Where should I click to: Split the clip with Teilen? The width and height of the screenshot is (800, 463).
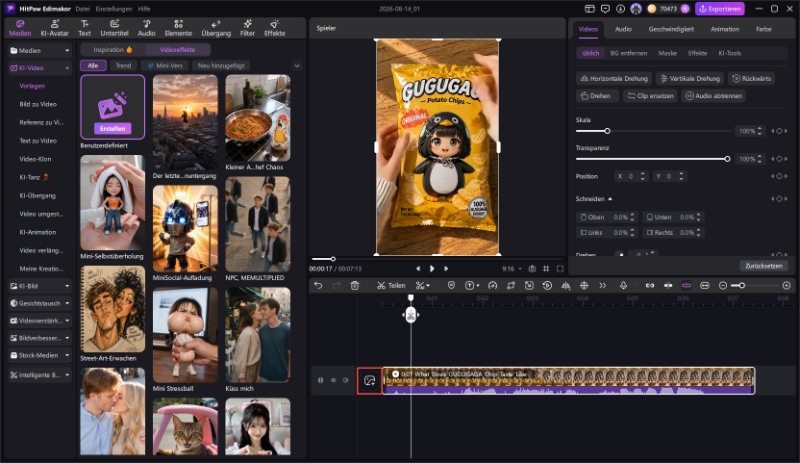tap(391, 285)
